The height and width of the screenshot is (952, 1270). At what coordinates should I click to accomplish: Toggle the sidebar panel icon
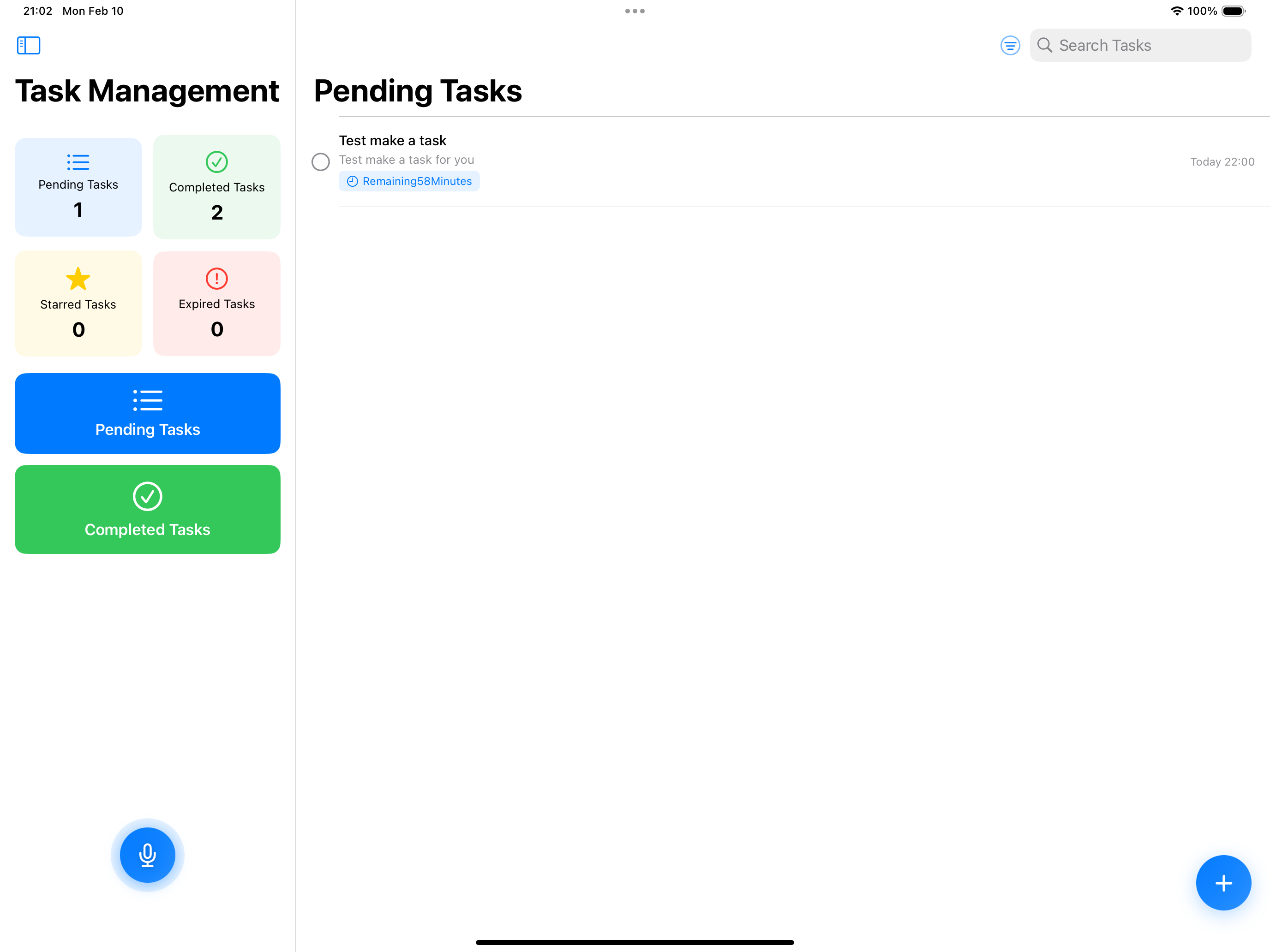click(x=29, y=45)
